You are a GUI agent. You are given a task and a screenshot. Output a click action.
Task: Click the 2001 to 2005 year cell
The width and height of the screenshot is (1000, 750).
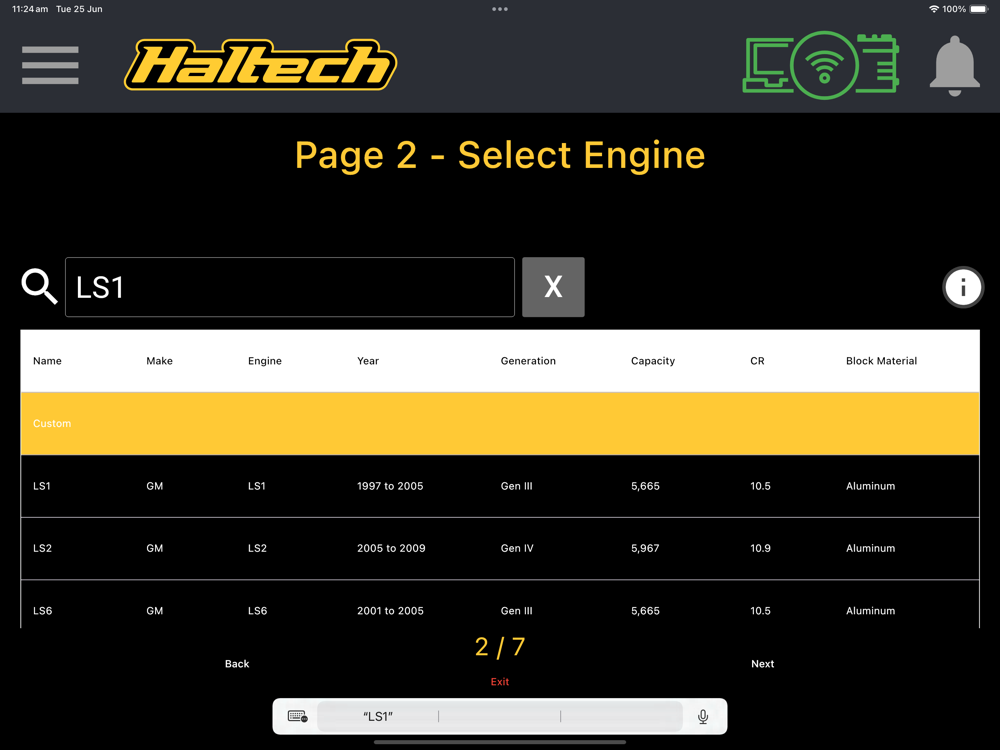coord(390,611)
